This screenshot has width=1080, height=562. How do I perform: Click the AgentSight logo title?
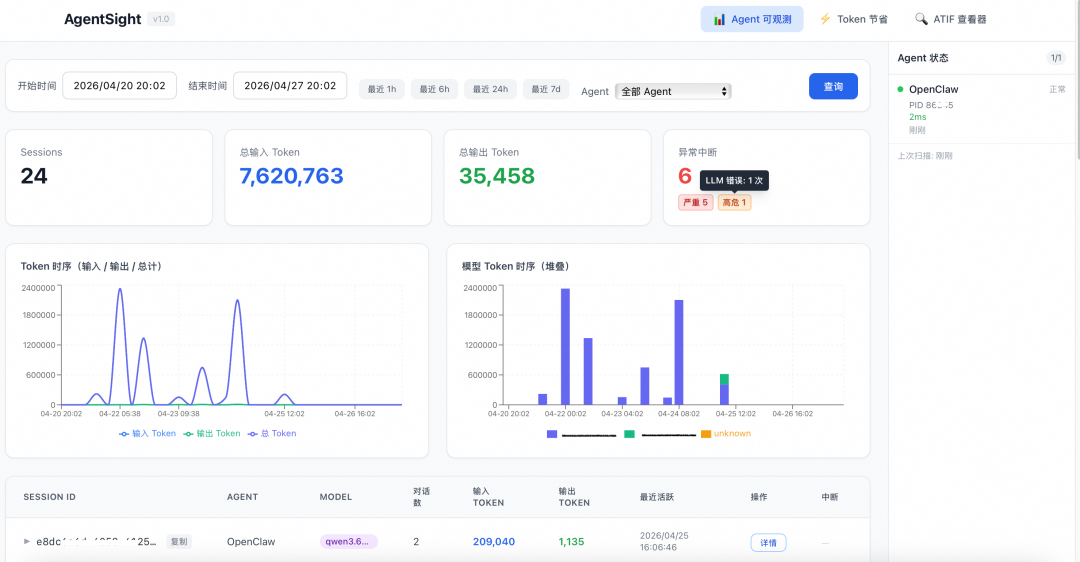click(103, 19)
